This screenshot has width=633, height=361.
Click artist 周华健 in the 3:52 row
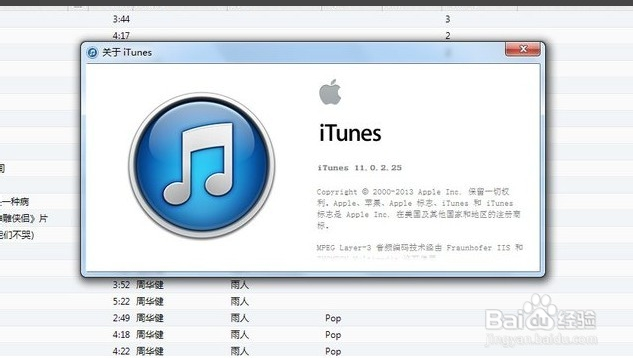click(x=150, y=285)
